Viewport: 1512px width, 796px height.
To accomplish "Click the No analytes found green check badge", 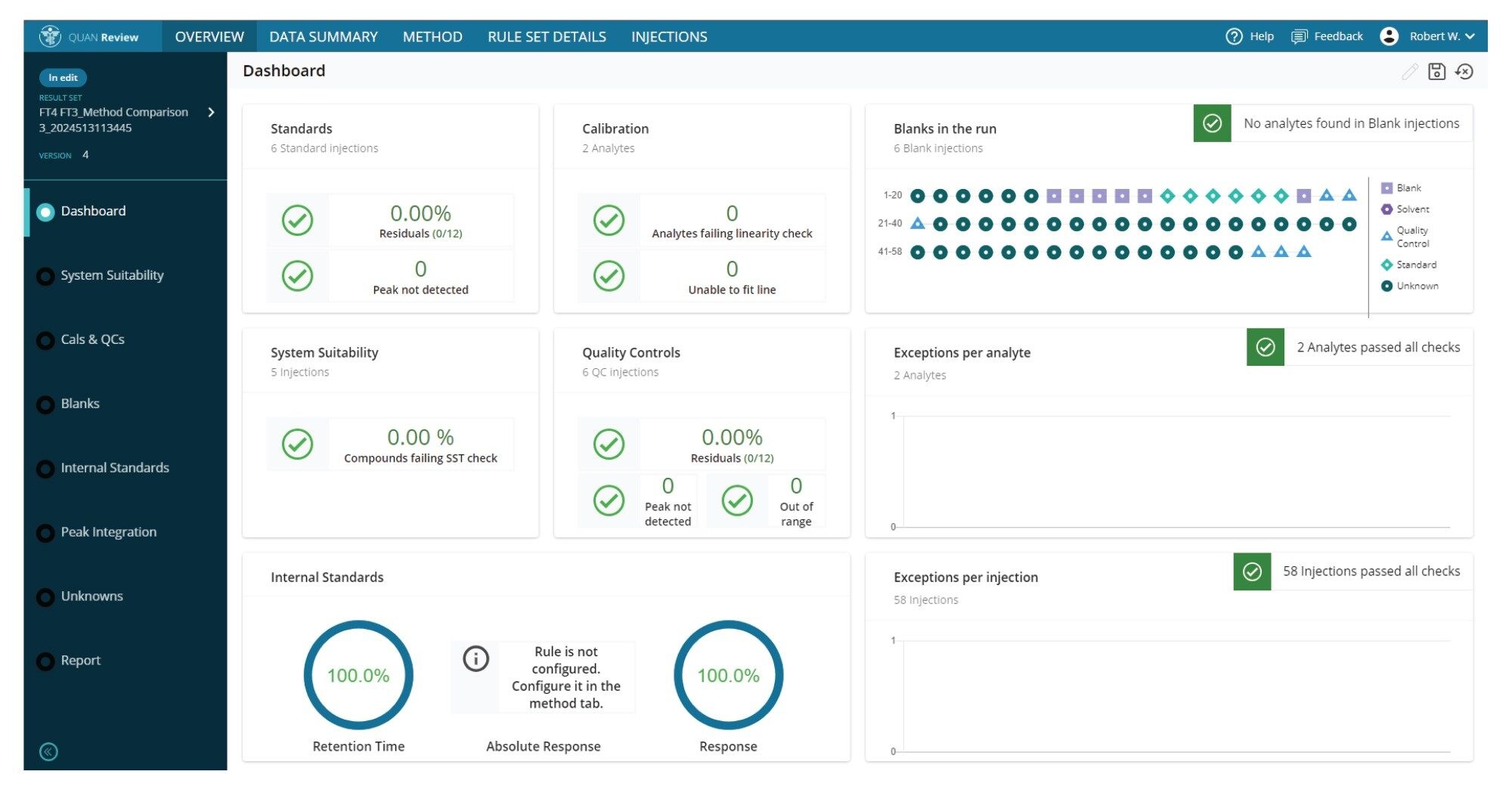I will (1213, 123).
